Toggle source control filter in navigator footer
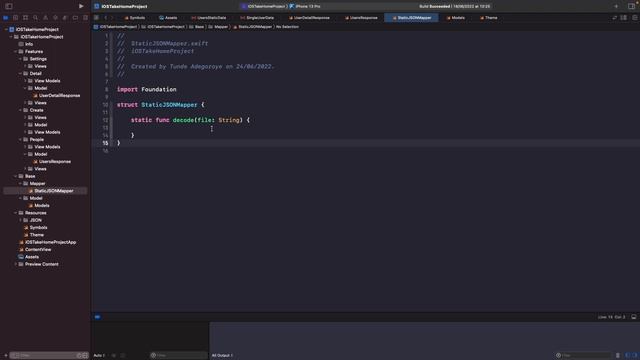This screenshot has height=360, width=640. click(x=85, y=356)
